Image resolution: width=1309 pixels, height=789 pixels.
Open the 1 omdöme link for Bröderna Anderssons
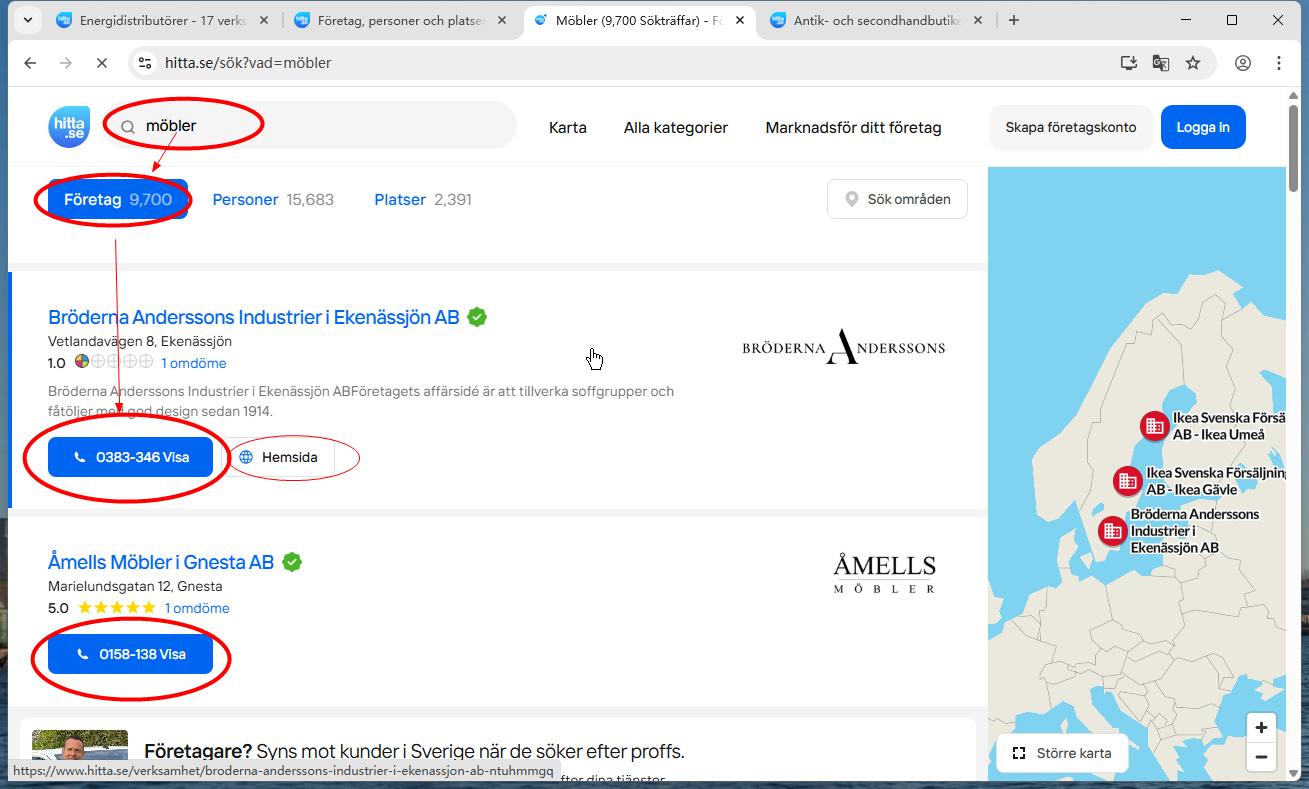tap(194, 363)
